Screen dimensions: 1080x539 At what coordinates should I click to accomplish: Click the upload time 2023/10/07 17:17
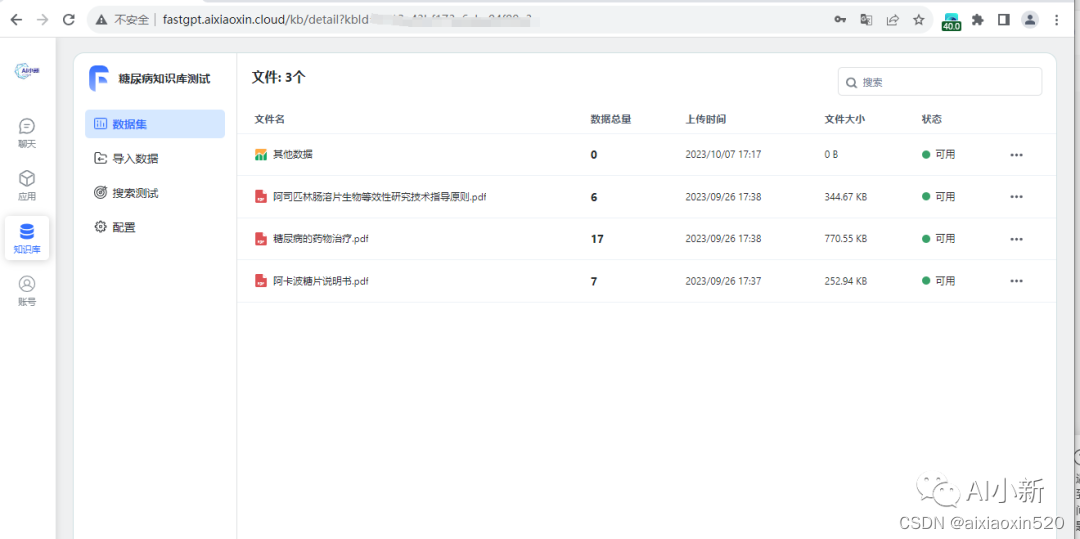pyautogui.click(x=723, y=155)
